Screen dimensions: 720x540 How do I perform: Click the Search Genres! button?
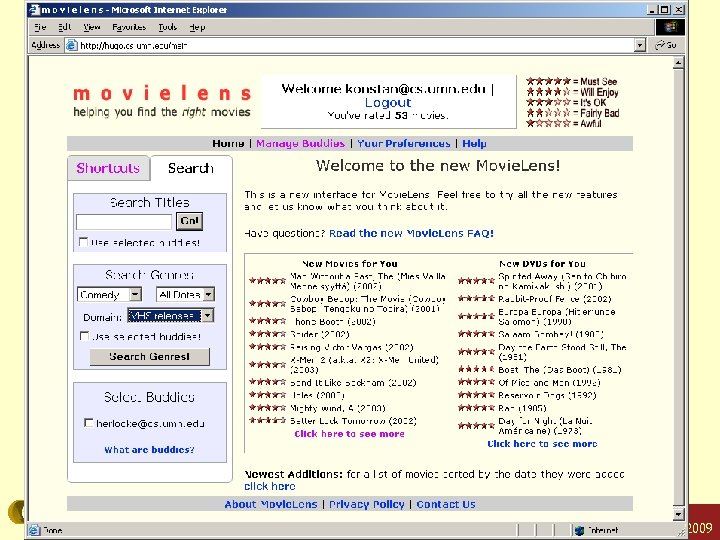point(150,356)
